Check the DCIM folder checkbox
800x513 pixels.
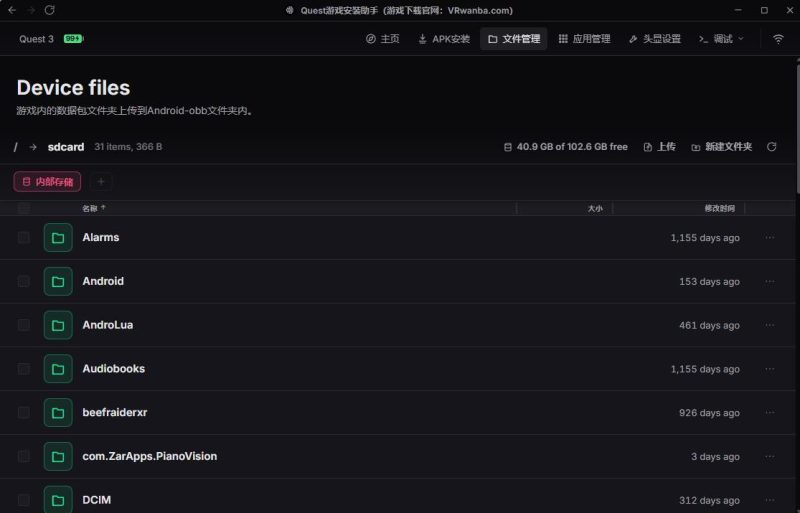tap(23, 500)
